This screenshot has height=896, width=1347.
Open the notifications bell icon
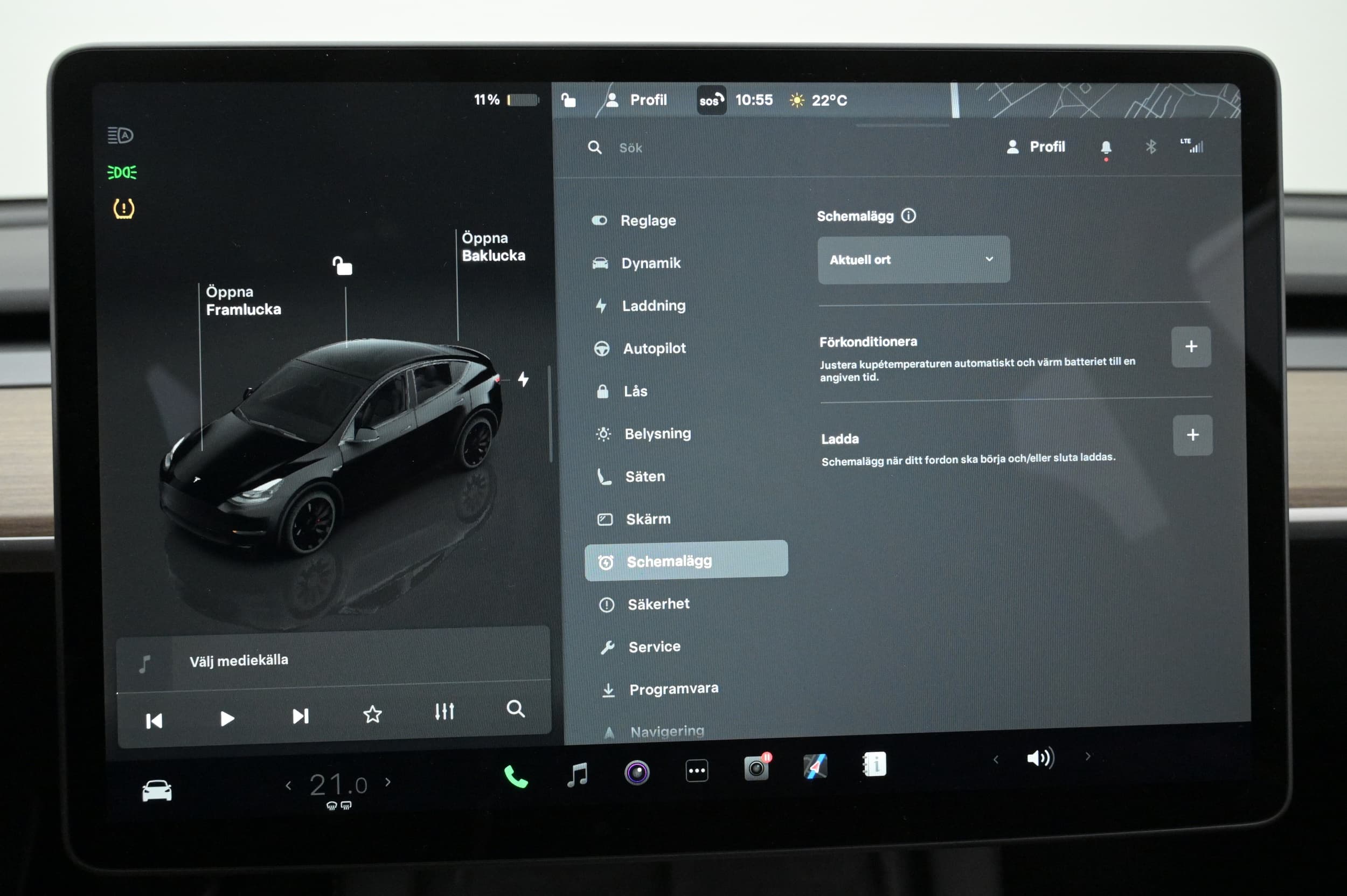pos(1106,148)
